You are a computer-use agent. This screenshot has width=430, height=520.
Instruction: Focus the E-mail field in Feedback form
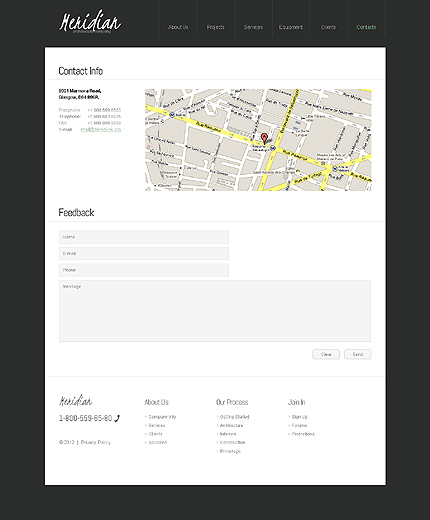click(144, 254)
